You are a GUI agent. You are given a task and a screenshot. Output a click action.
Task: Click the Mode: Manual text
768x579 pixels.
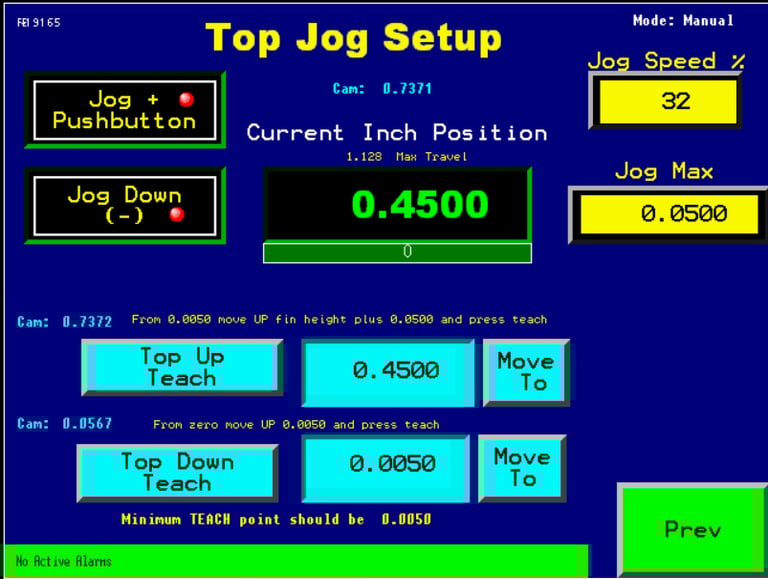click(x=683, y=21)
